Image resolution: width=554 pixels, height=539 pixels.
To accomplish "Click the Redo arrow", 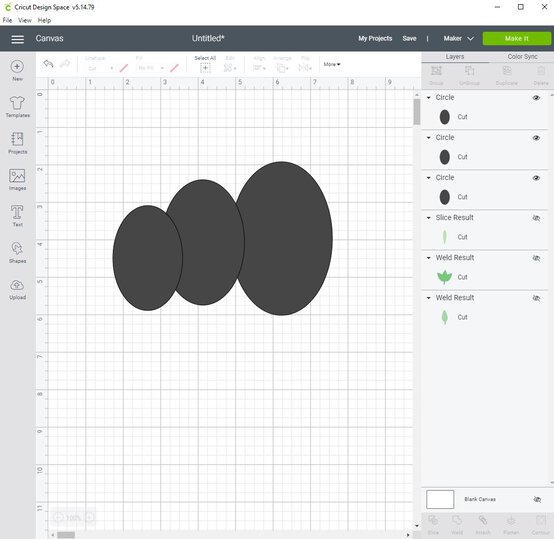I will point(65,64).
